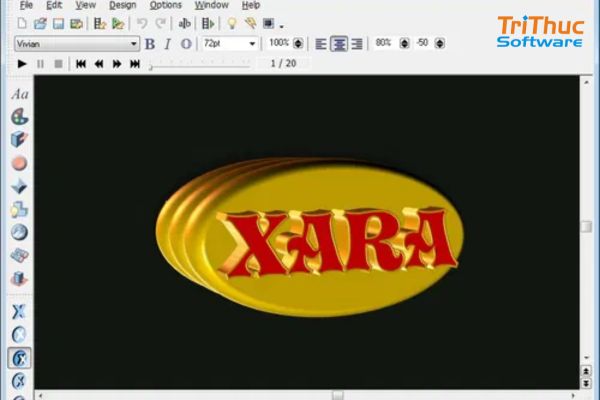Click the horizontal scrollbar thumb
The width and height of the screenshot is (600, 400).
coord(338,395)
